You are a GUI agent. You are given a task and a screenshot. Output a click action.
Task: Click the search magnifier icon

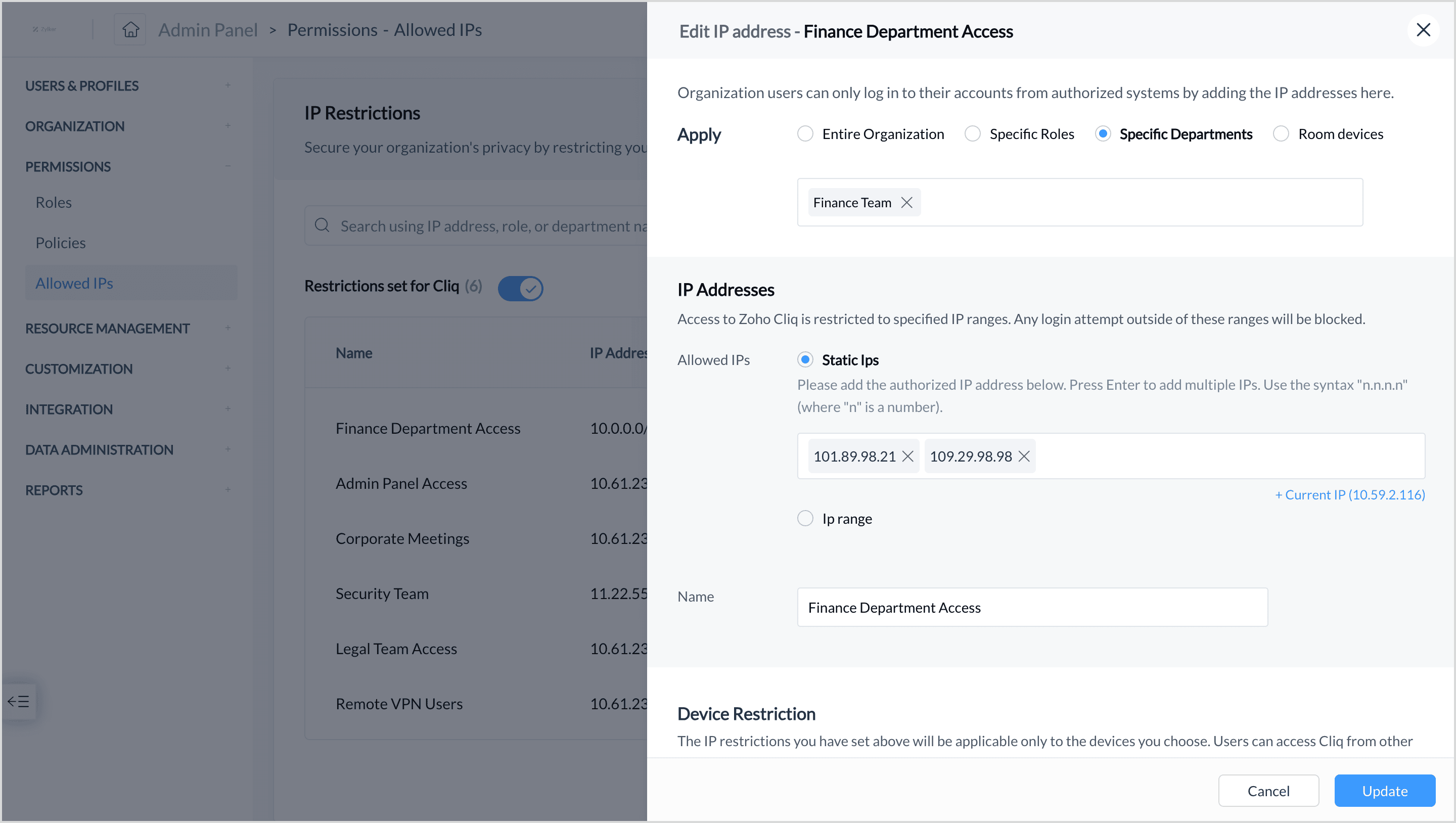(x=322, y=225)
